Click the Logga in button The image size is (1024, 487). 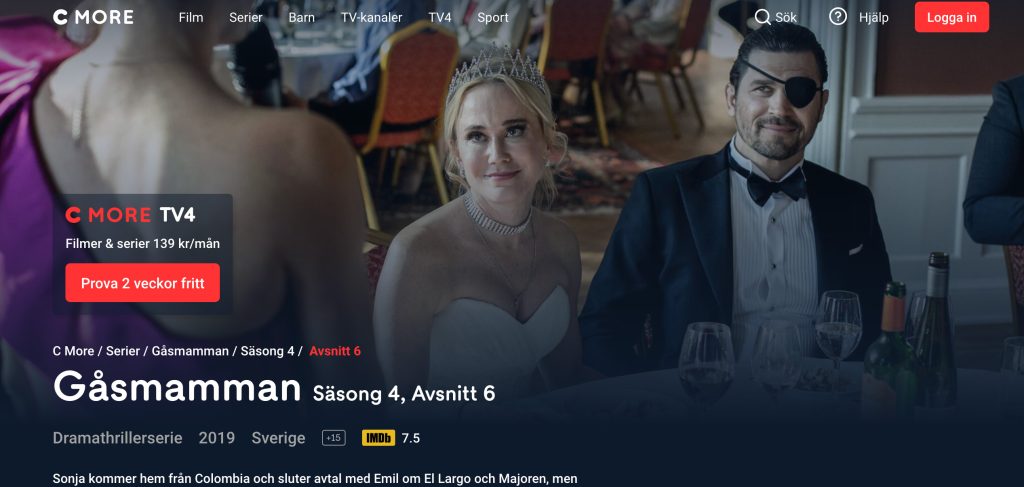coord(952,17)
